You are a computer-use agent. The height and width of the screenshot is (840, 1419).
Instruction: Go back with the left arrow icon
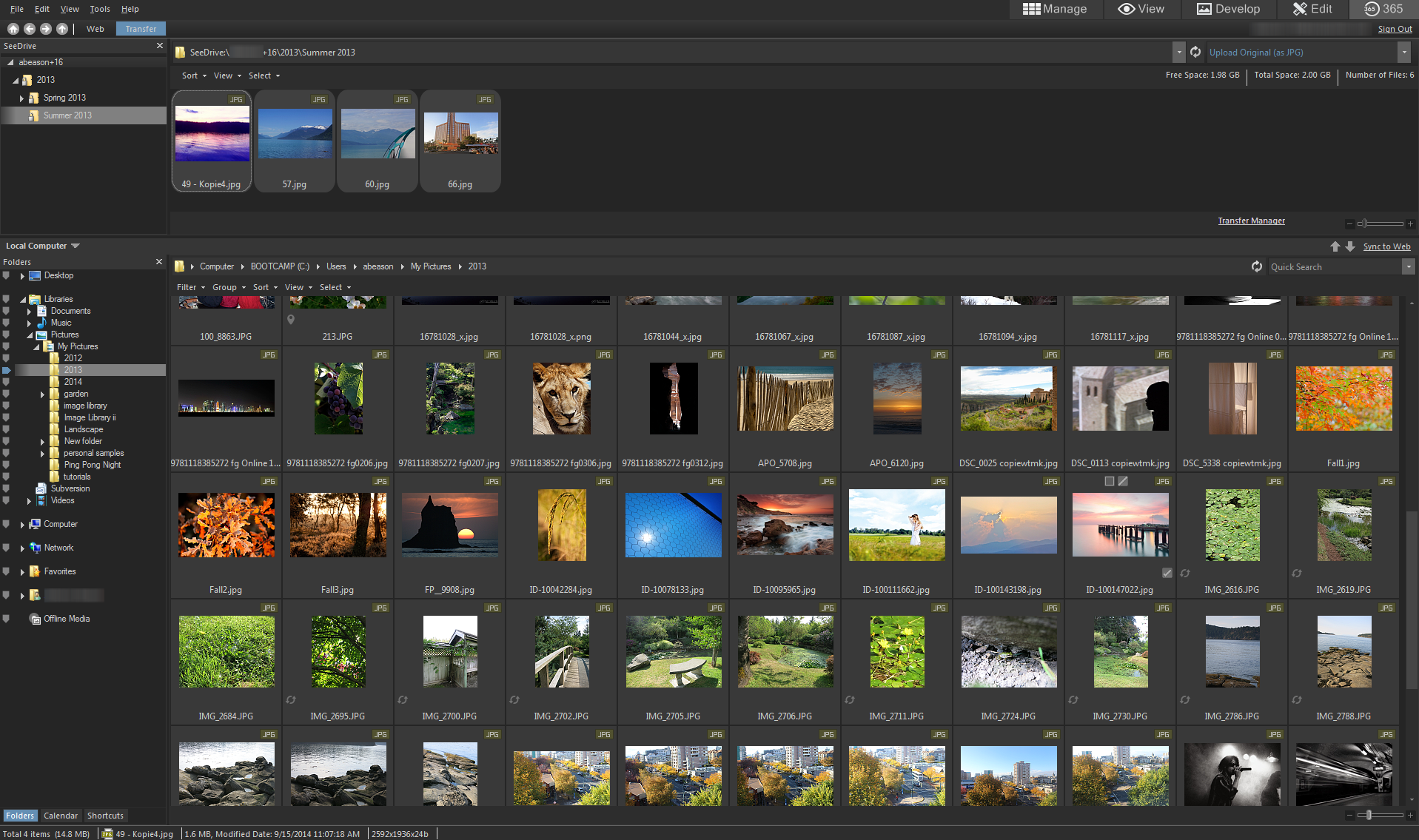(30, 29)
